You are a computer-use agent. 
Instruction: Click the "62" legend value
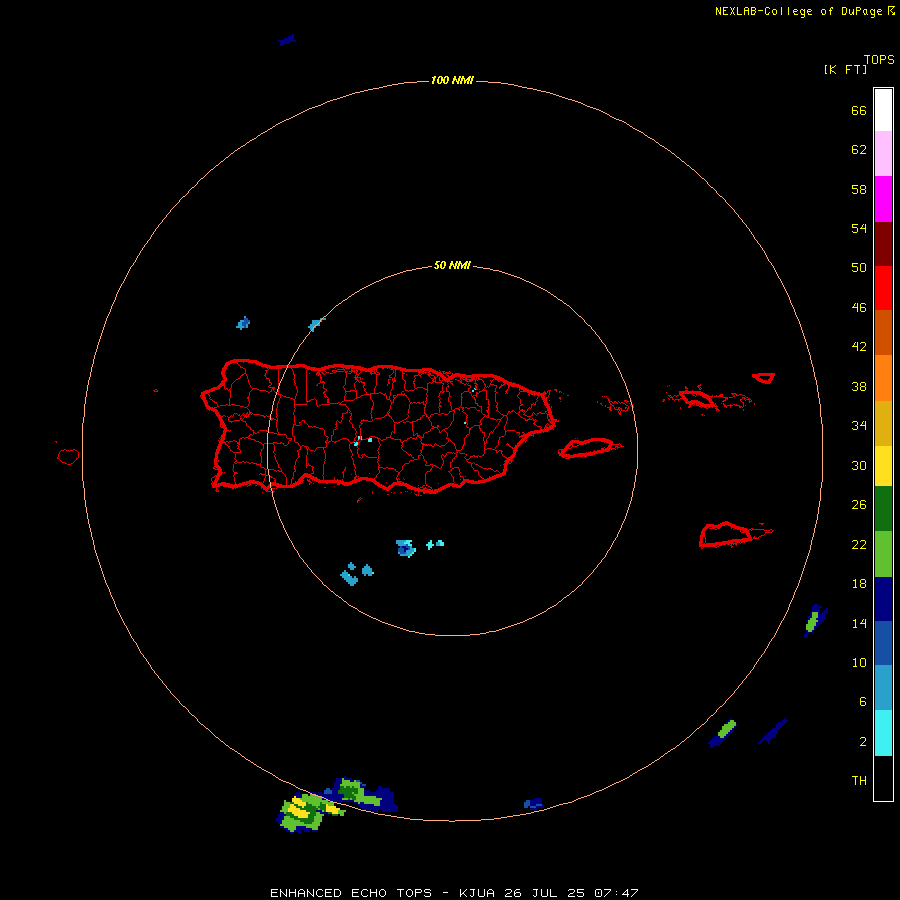coord(859,149)
